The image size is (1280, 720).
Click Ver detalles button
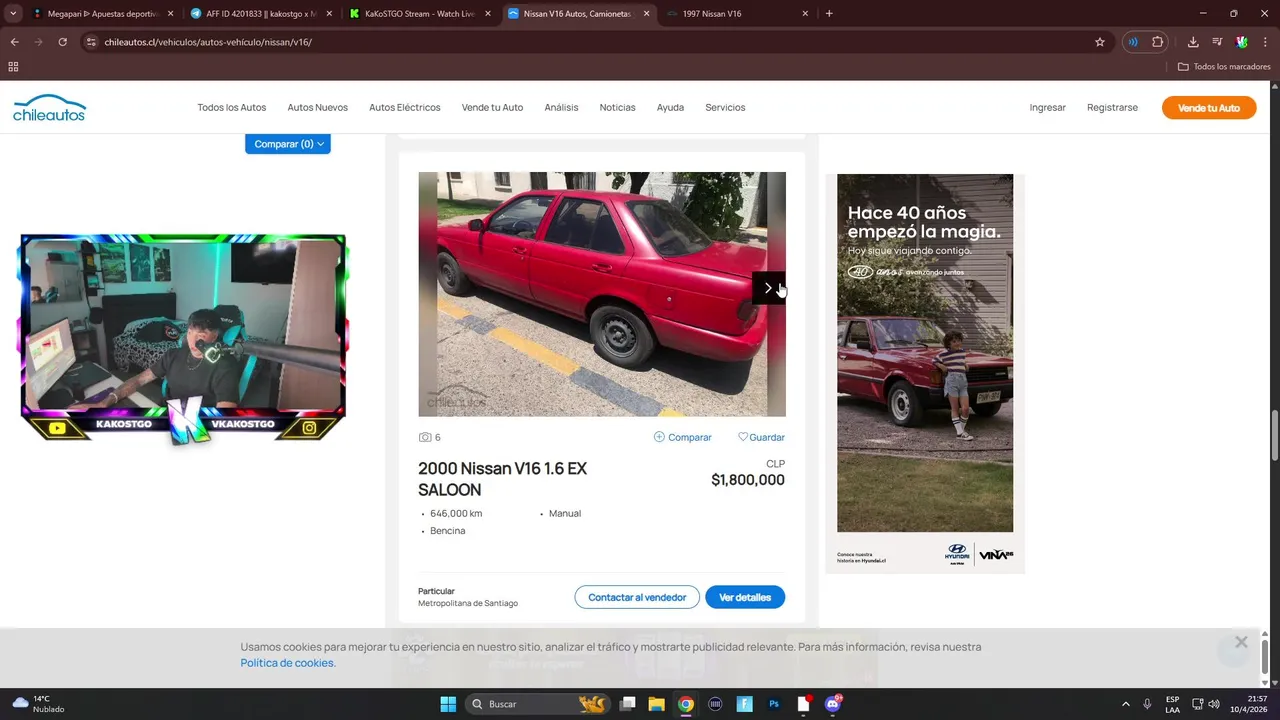coord(745,597)
